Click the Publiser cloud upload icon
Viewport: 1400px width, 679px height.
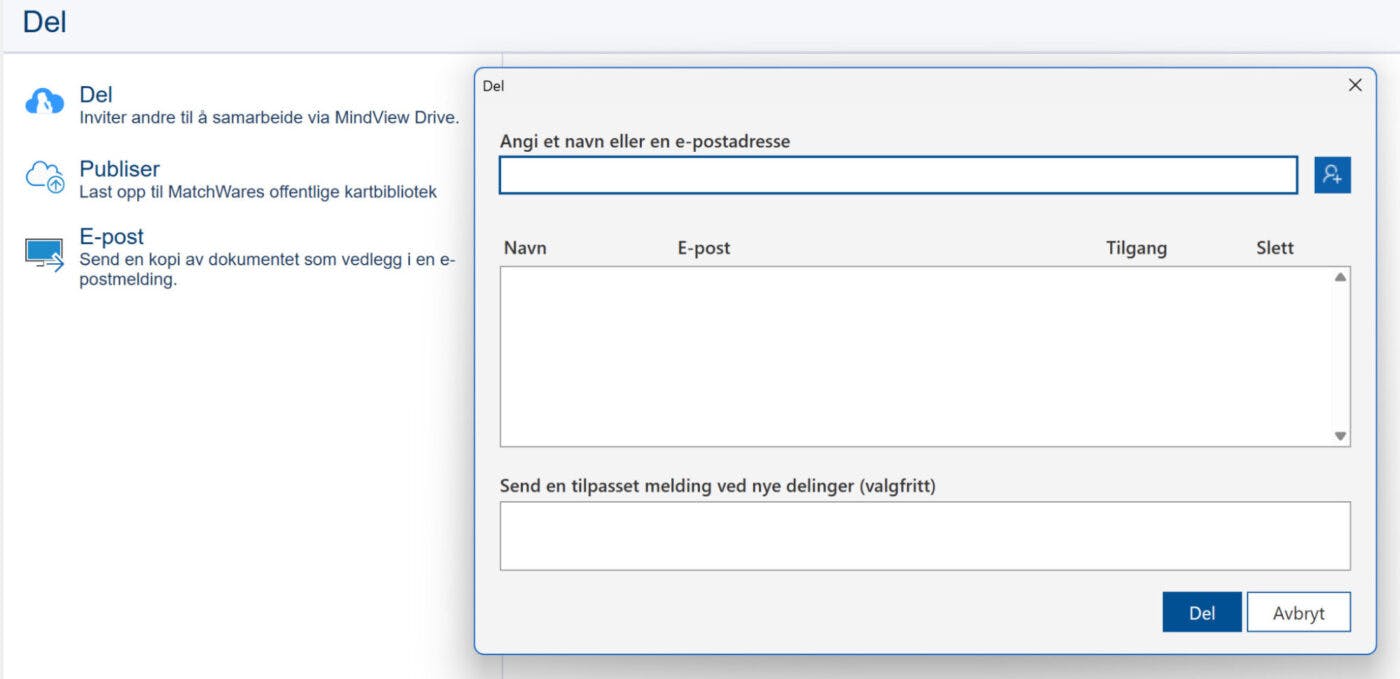[x=45, y=177]
